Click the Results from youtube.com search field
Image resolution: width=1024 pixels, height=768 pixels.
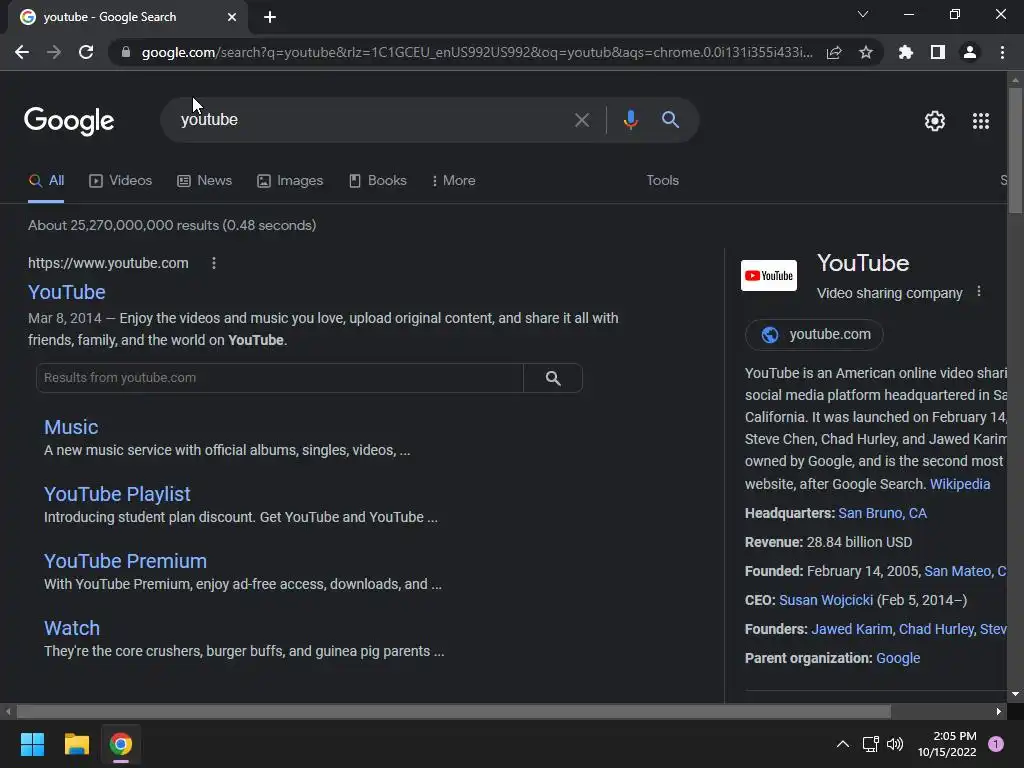[x=280, y=378]
